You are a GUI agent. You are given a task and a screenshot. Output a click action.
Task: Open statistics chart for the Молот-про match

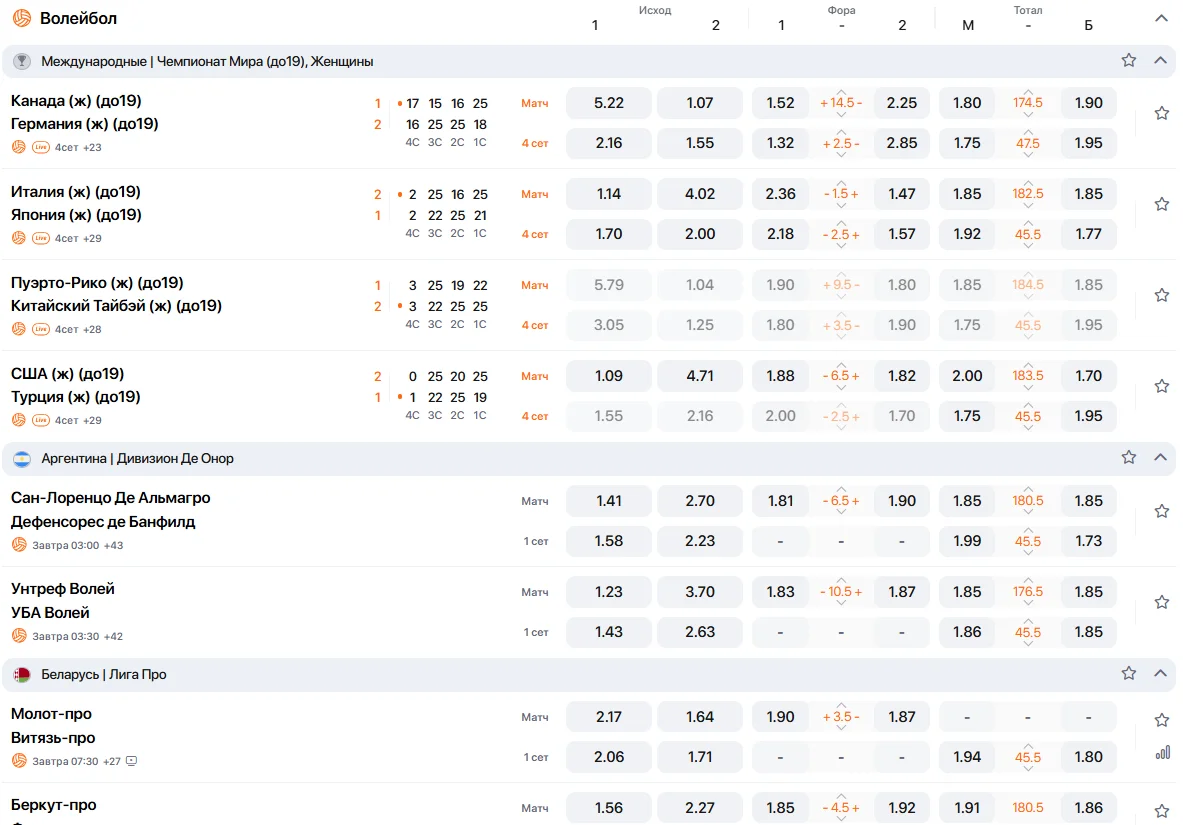(x=1162, y=752)
